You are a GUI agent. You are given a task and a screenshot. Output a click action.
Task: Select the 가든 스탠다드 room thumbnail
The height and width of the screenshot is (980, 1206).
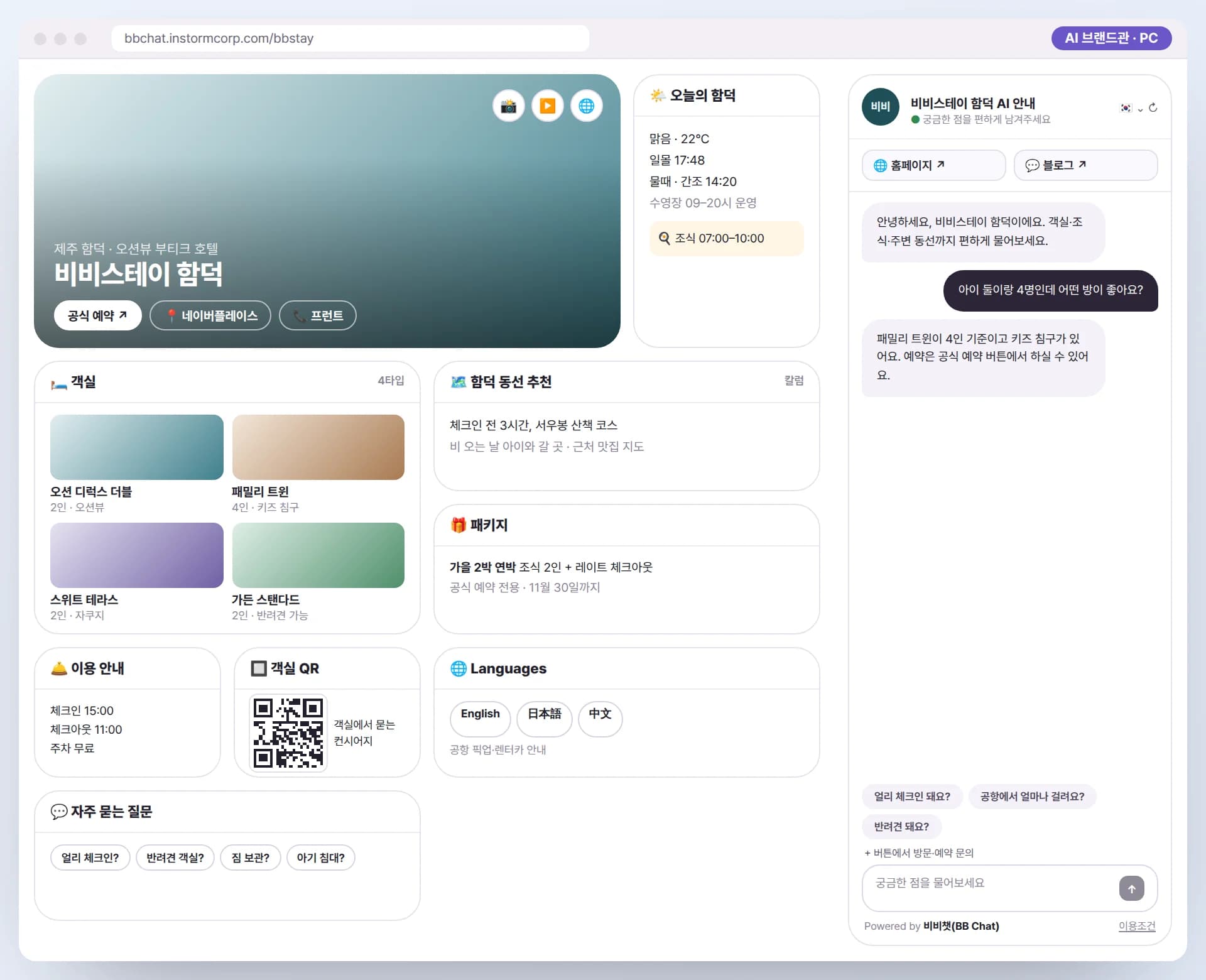pos(318,555)
